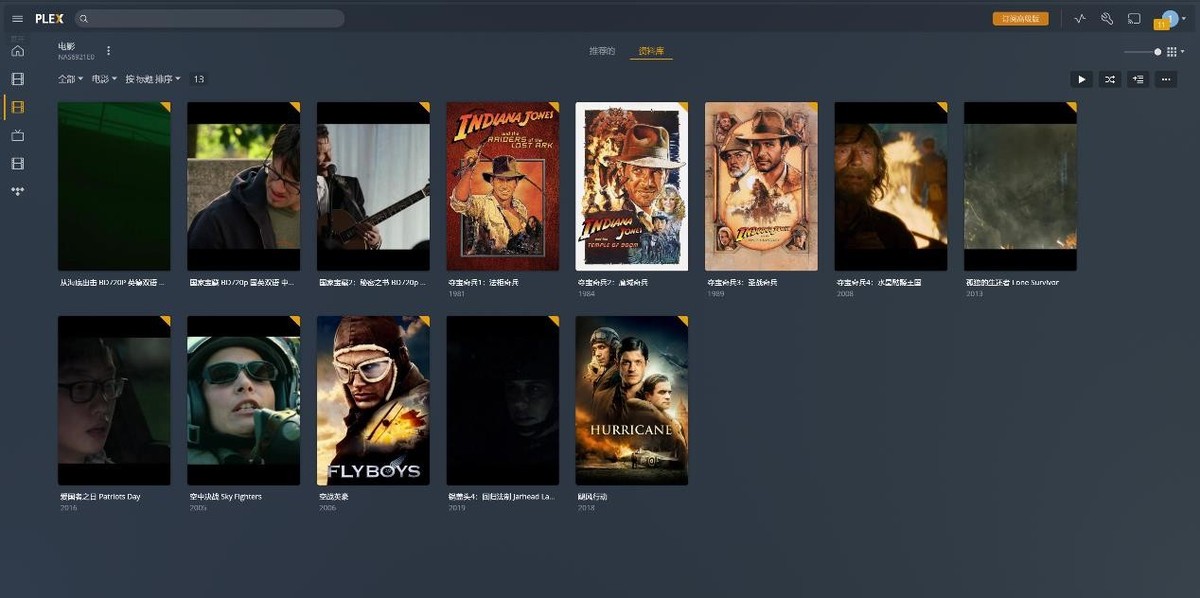1200x598 pixels.
Task: Select the highlighted movies library icon in sidebar
Action: pos(17,107)
